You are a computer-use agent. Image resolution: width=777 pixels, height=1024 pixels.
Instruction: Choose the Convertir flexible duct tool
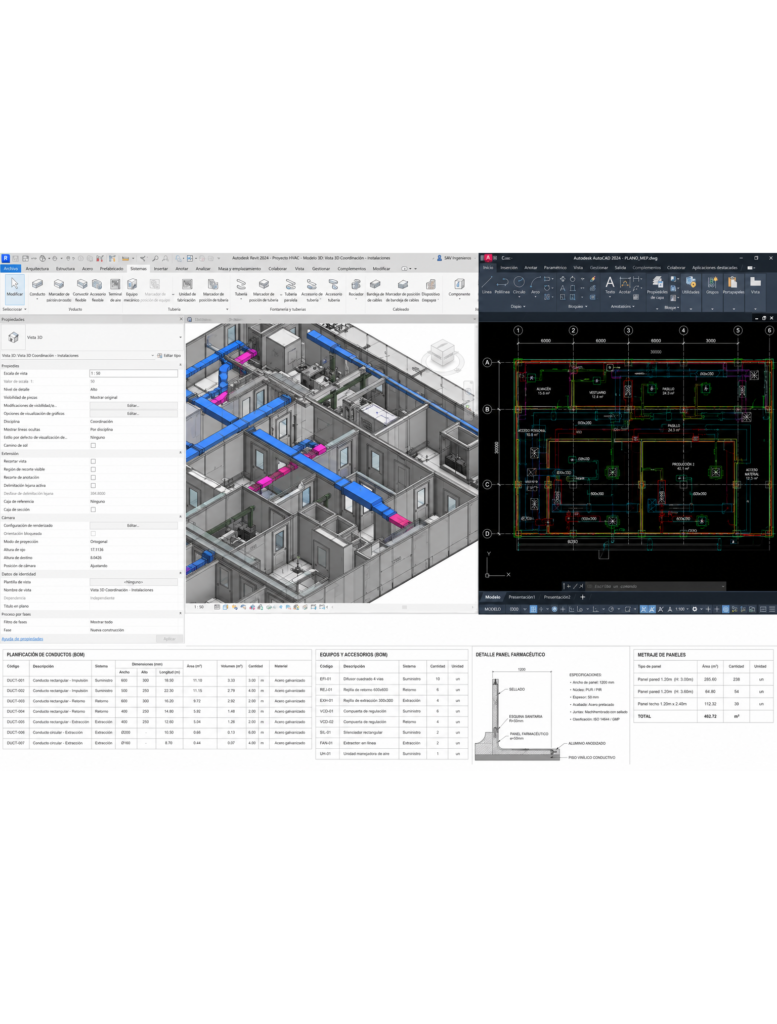(80, 288)
